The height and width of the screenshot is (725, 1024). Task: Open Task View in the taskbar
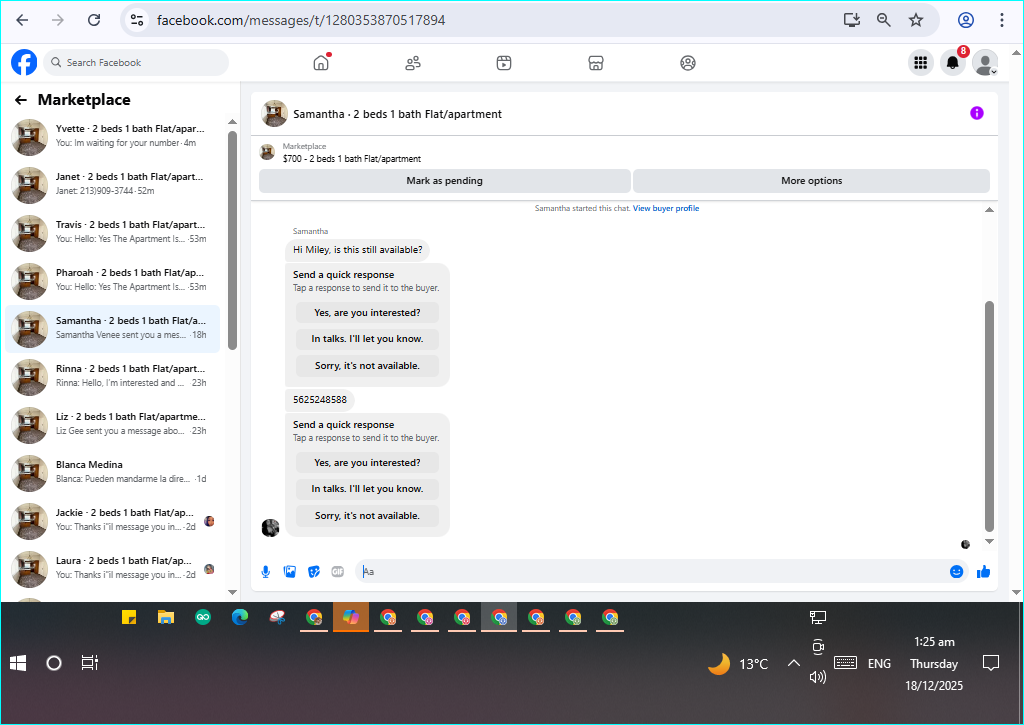point(89,664)
